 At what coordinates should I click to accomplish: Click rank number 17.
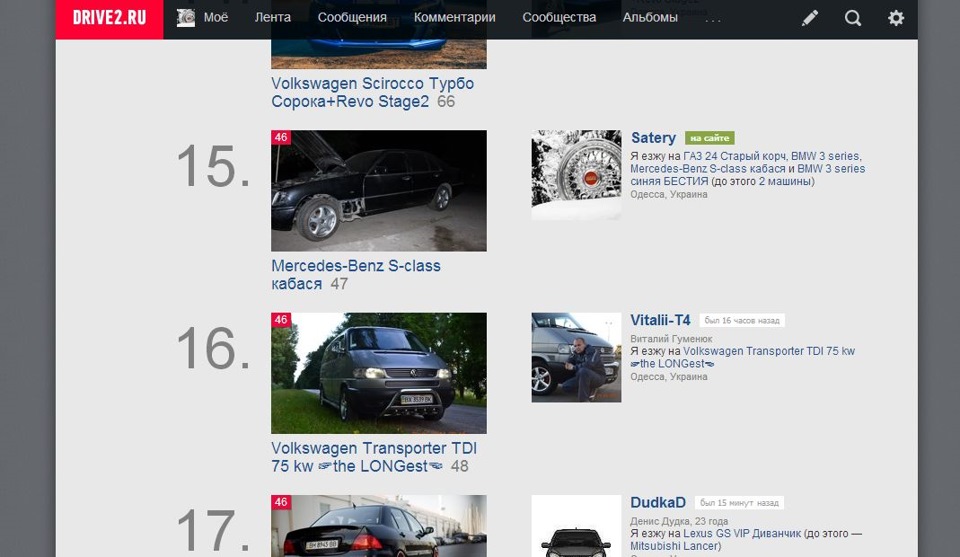coord(213,531)
